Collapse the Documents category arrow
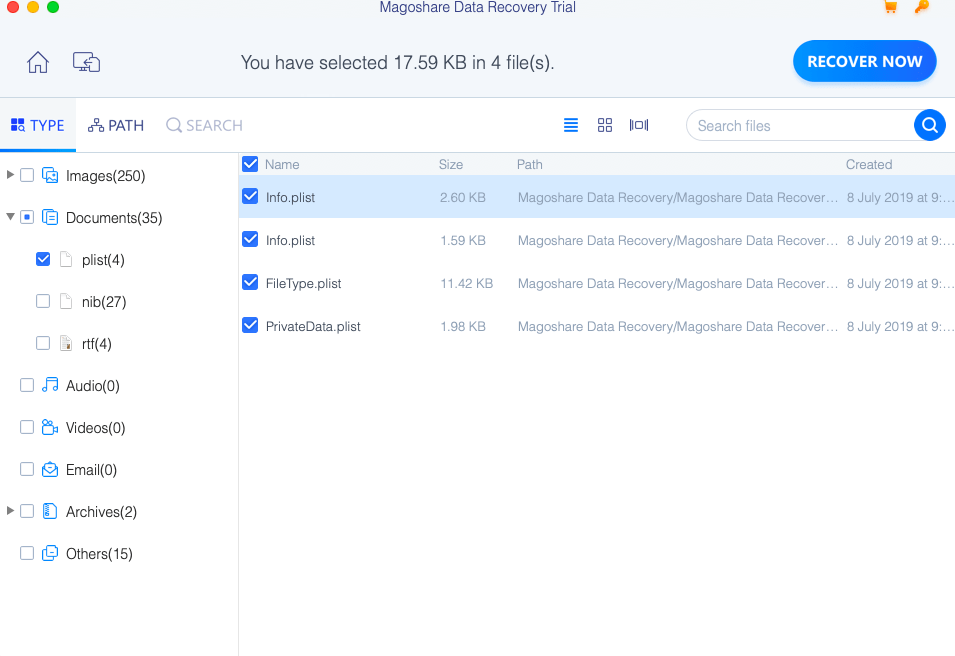This screenshot has width=955, height=656. coord(10,217)
